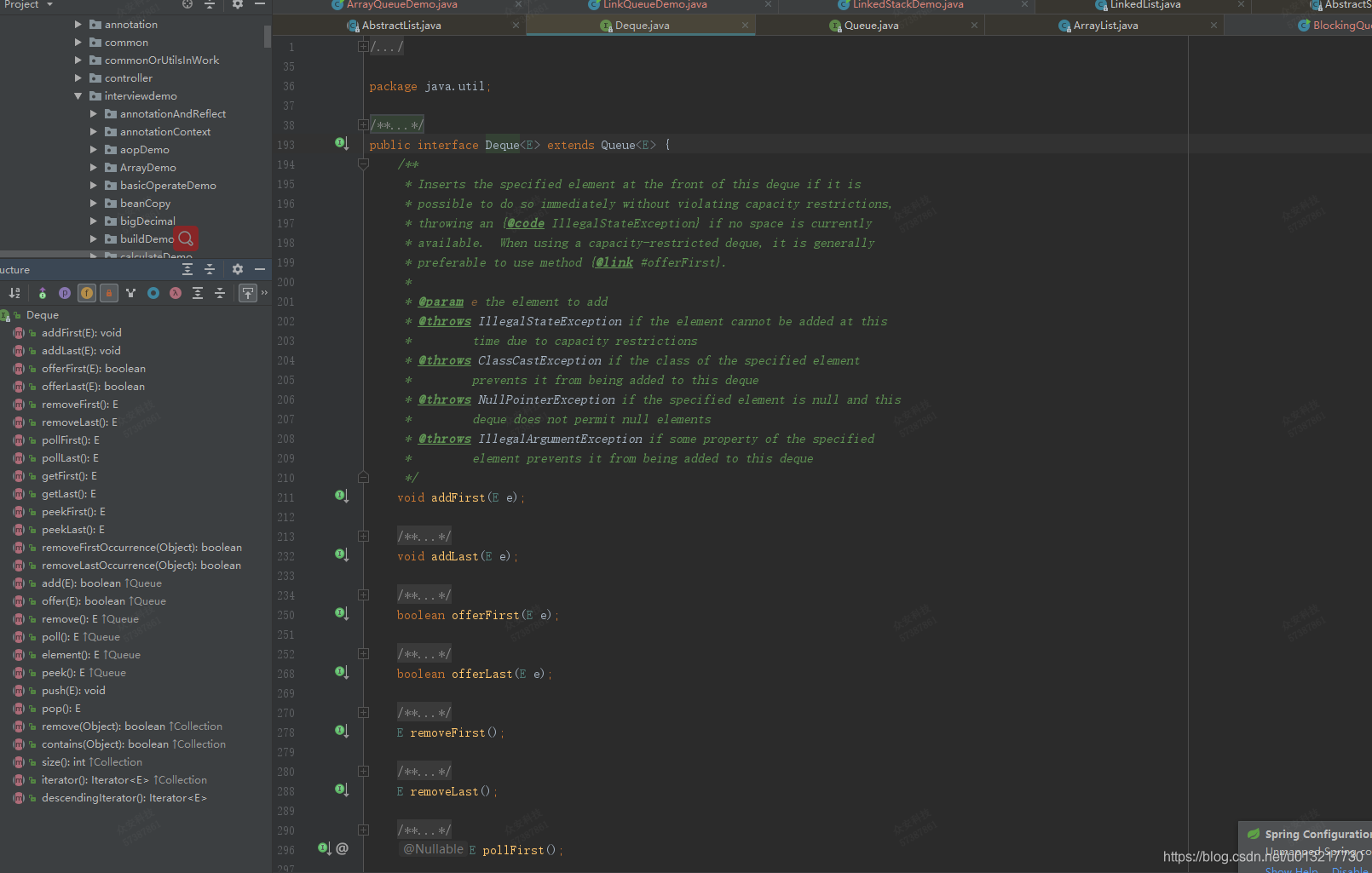The height and width of the screenshot is (873, 1372).
Task: Toggle Show Fields (orange f) button
Action: pos(87,293)
